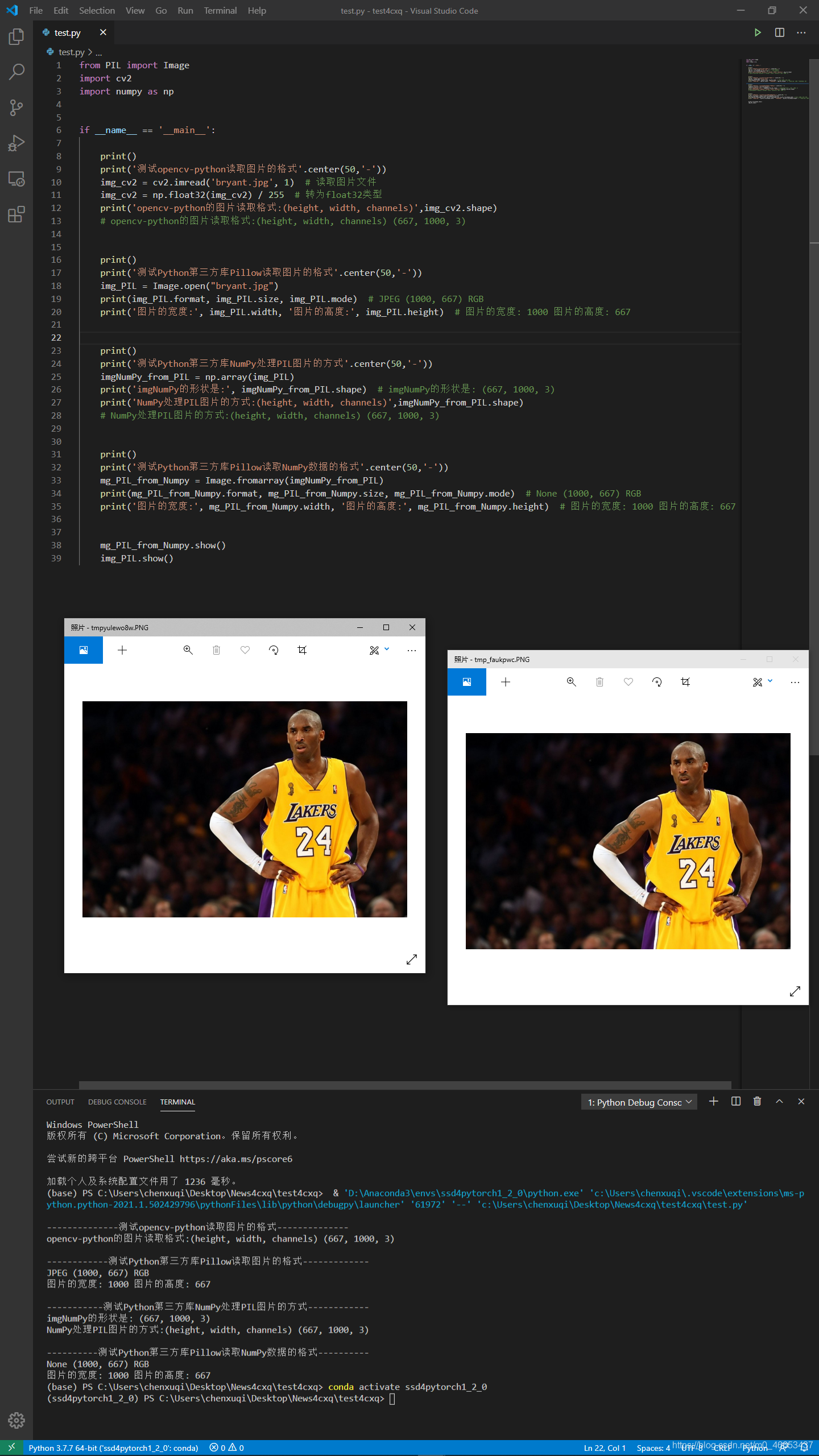Open the Help menu
The width and height of the screenshot is (819, 1456).
point(257,10)
